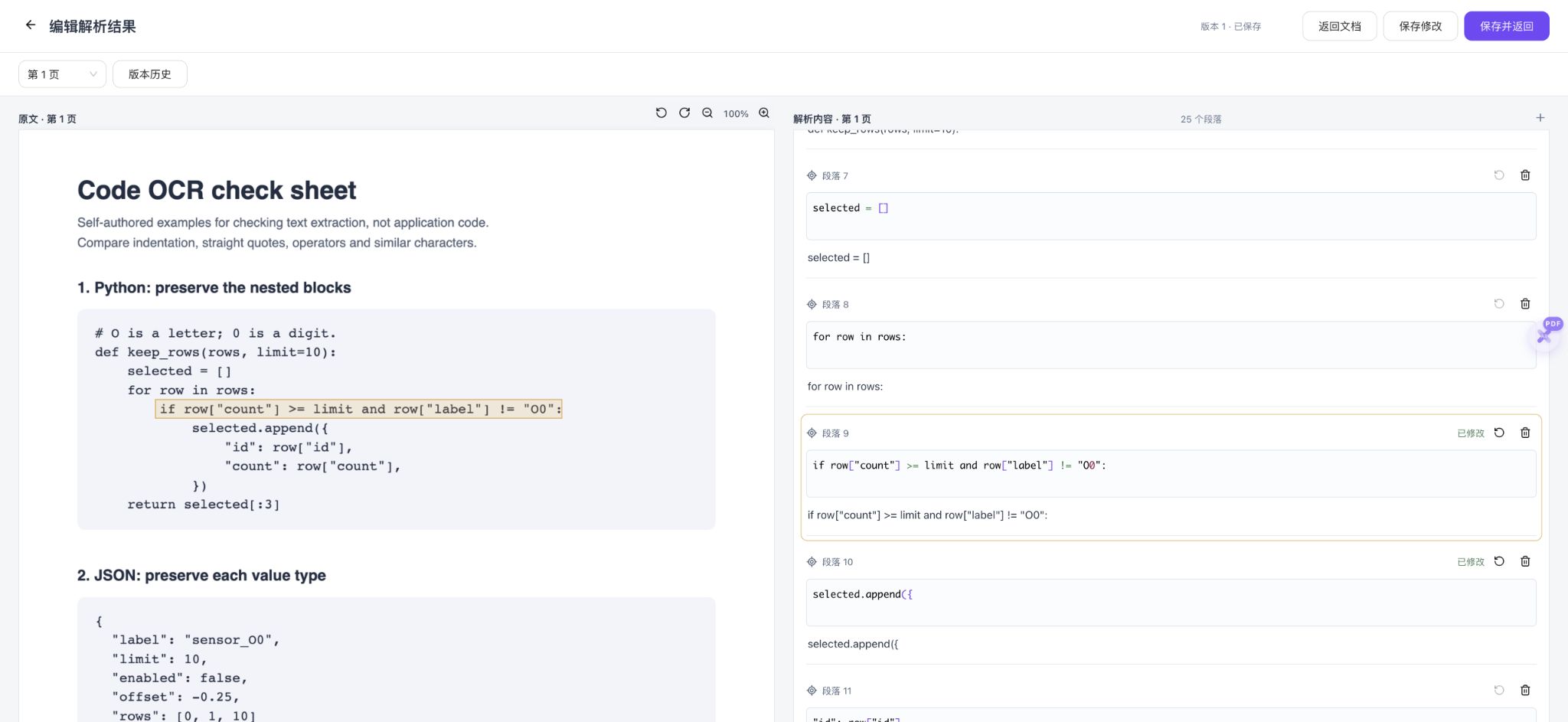Viewport: 1568px width, 722px height.
Task: Open the floating PDF tool badge
Action: pyautogui.click(x=1547, y=334)
